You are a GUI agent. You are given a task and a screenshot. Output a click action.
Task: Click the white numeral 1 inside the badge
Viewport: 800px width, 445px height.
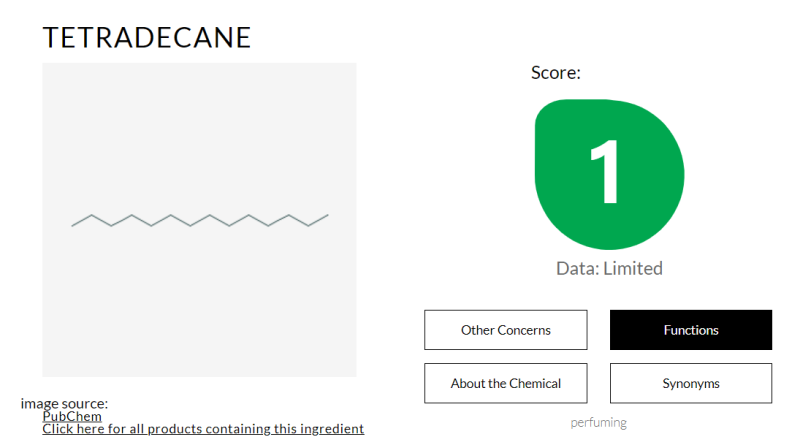tap(605, 172)
